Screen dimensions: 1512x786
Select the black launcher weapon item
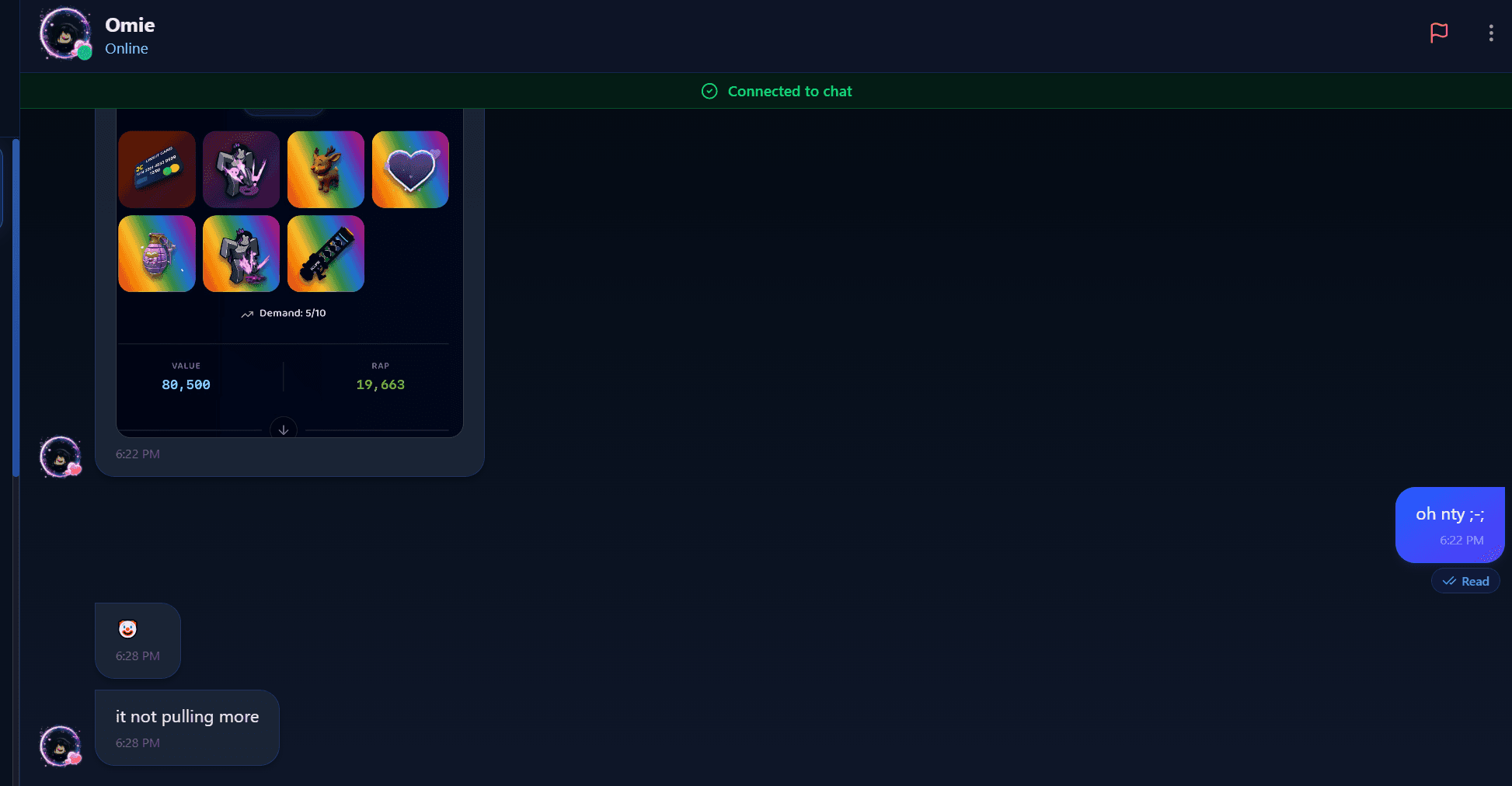pyautogui.click(x=326, y=254)
